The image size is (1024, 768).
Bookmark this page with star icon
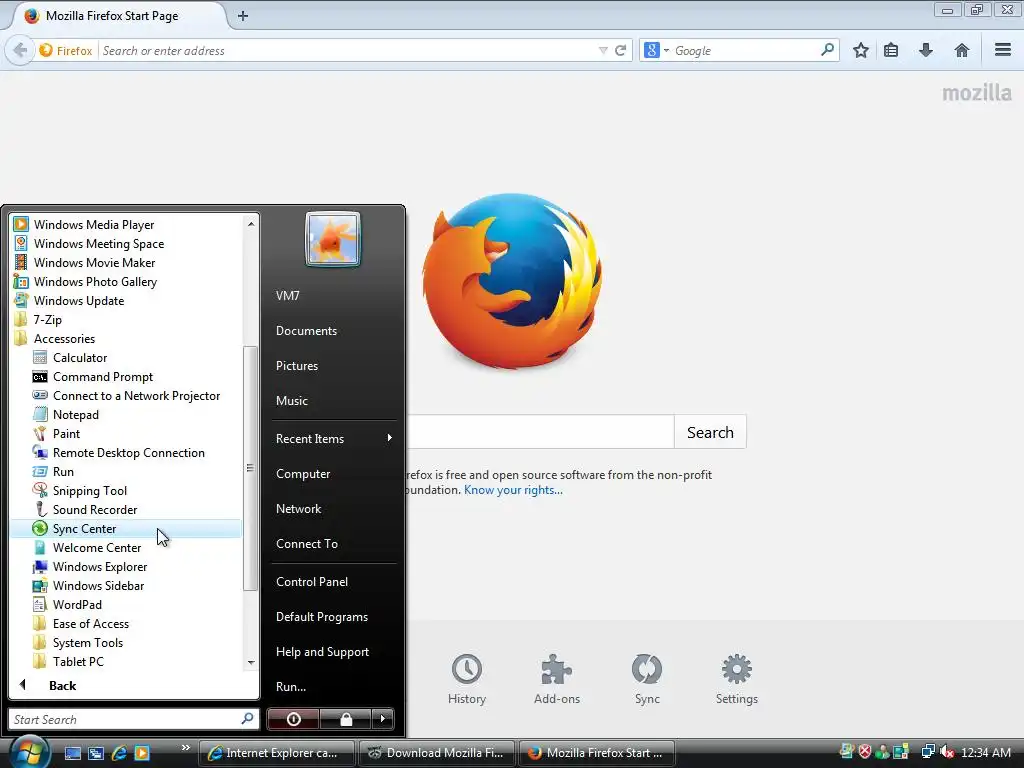[861, 50]
